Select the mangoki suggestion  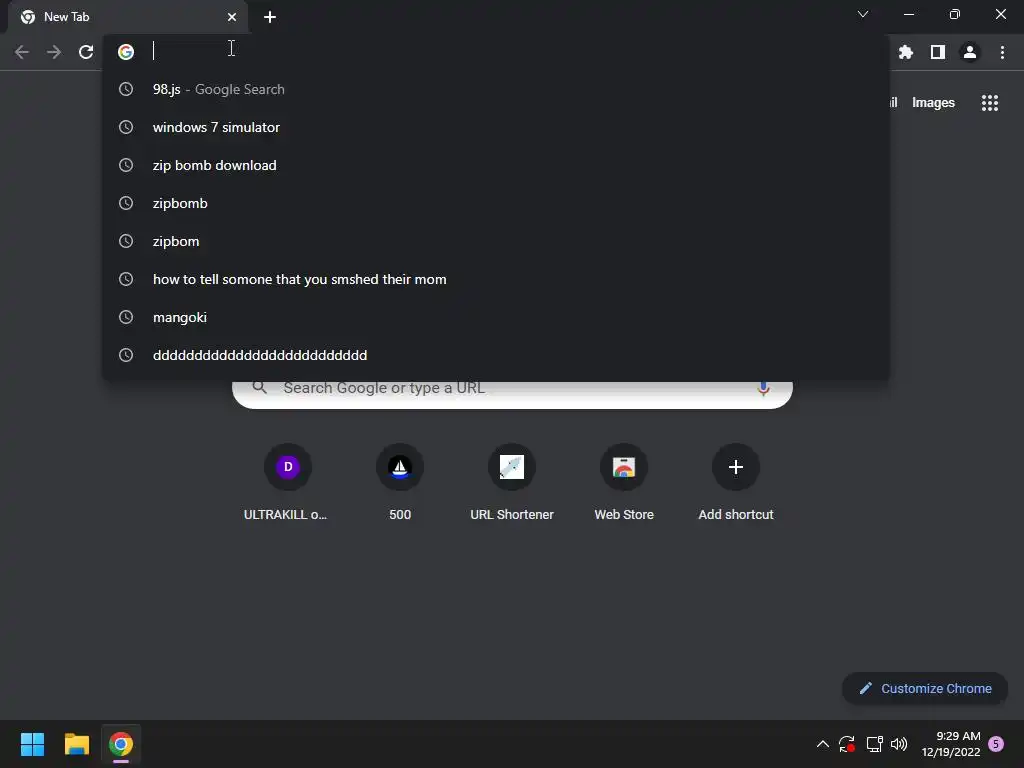[496, 317]
